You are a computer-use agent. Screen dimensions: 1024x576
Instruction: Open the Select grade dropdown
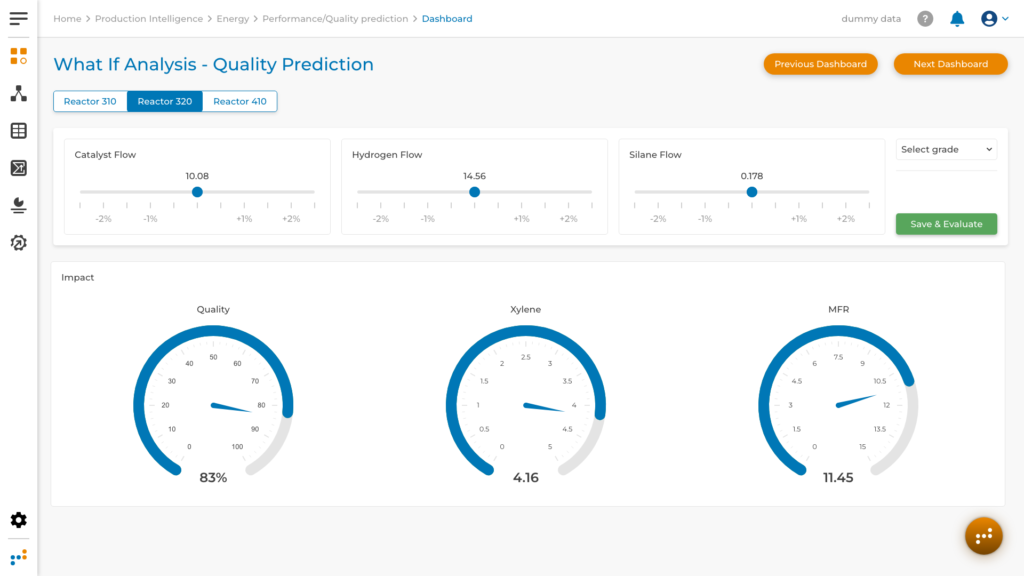pos(946,149)
